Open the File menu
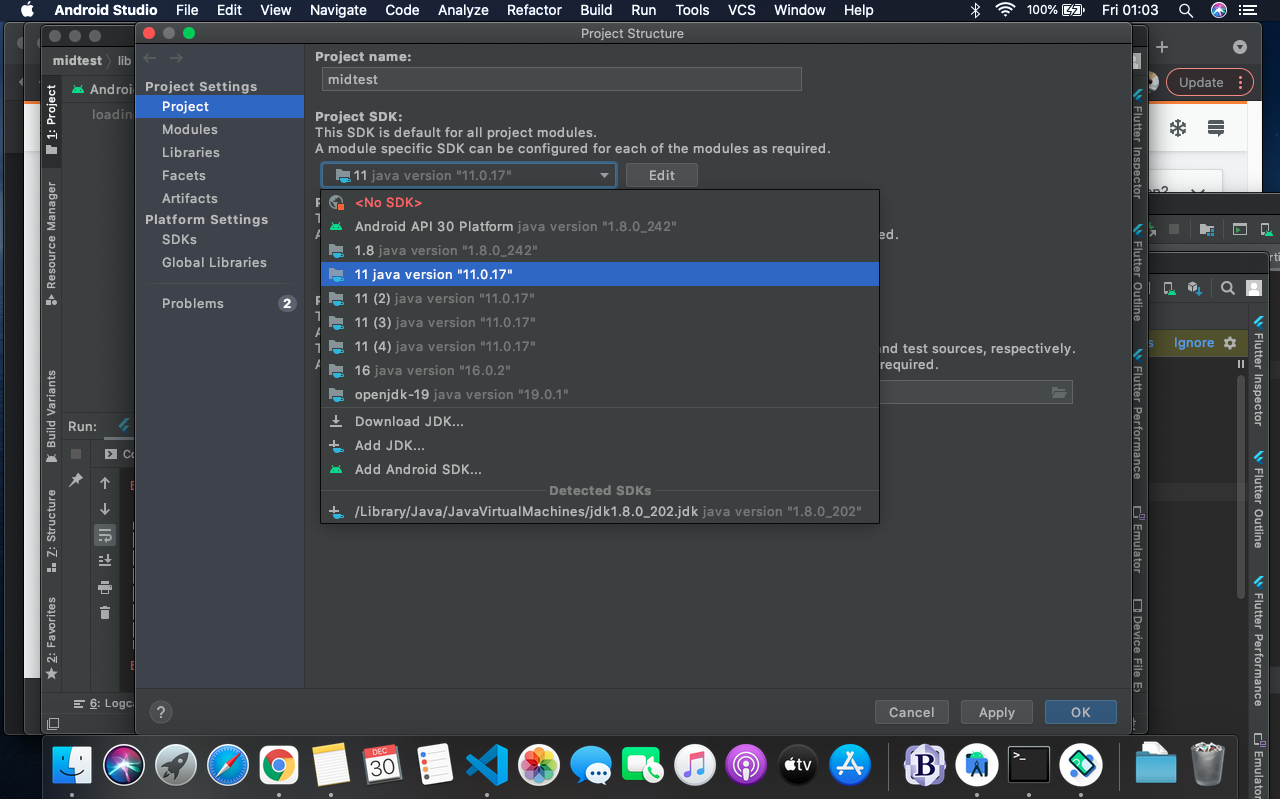The width and height of the screenshot is (1280, 799). pos(187,10)
